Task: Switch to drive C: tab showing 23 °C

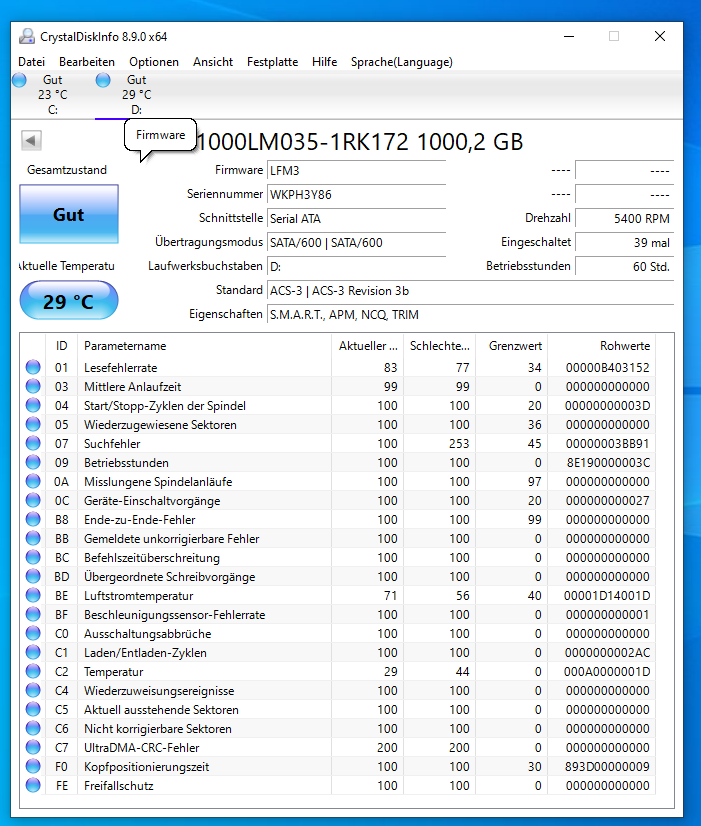Action: (x=53, y=94)
